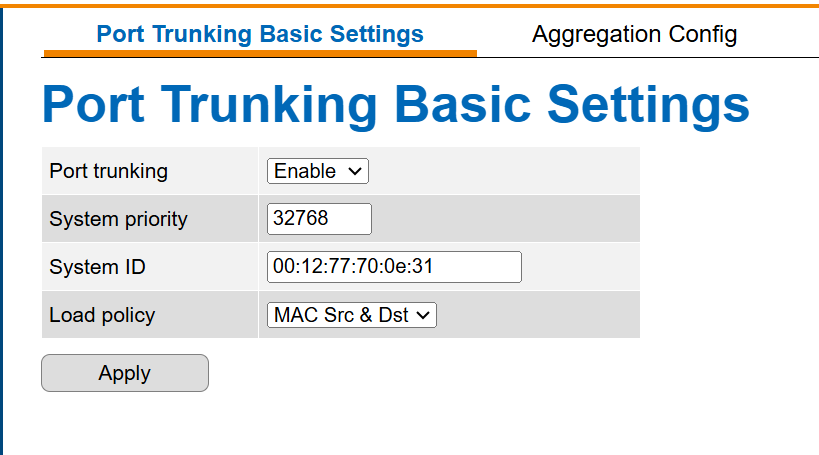The image size is (819, 455).
Task: Click the Port trunking row label
Action: (x=109, y=171)
